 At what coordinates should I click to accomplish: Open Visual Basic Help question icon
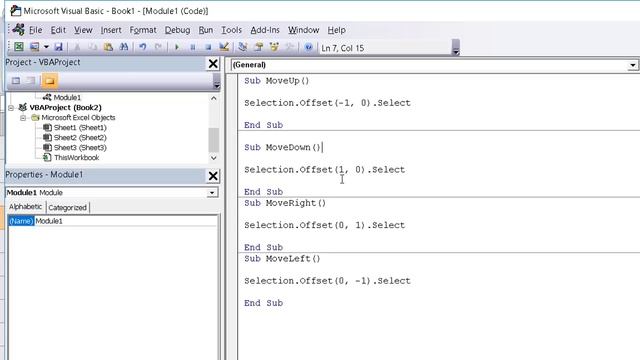tap(309, 47)
